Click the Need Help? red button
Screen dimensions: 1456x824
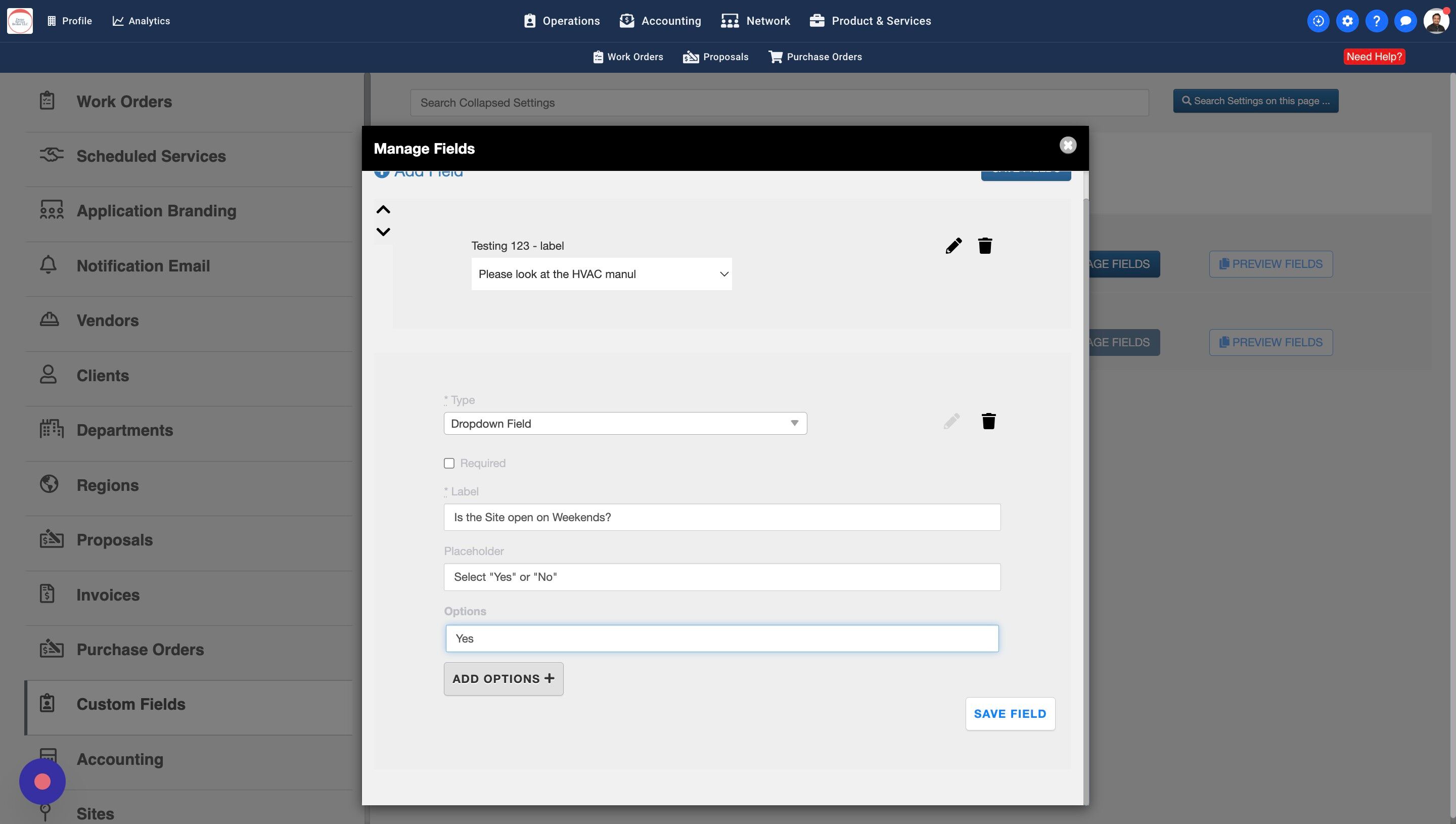tap(1374, 57)
